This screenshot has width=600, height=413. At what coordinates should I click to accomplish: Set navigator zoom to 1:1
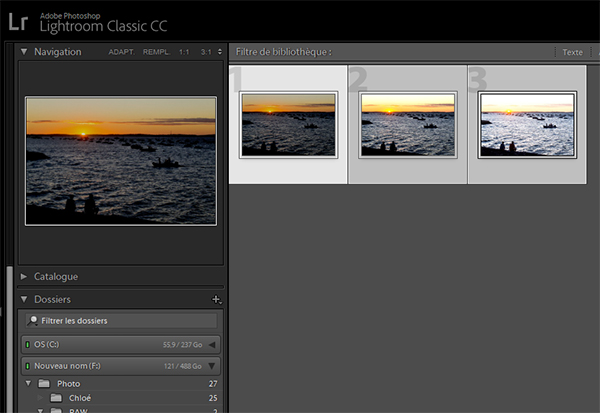tap(184, 52)
